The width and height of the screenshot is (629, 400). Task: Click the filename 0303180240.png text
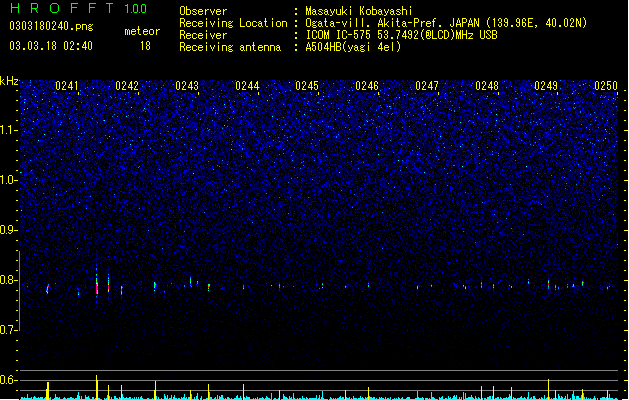pos(51,26)
